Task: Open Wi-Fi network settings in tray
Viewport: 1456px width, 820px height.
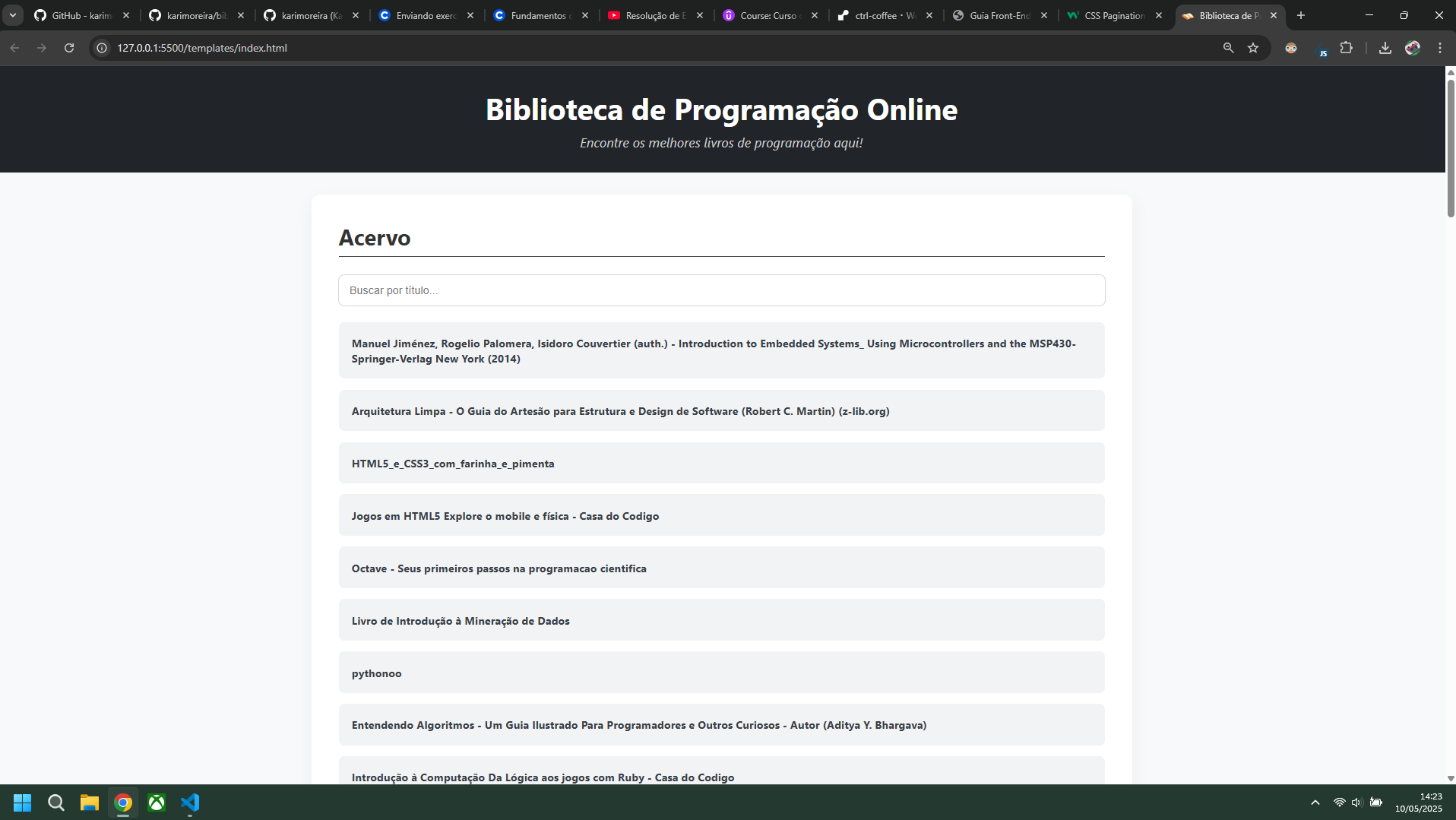Action: (x=1339, y=803)
